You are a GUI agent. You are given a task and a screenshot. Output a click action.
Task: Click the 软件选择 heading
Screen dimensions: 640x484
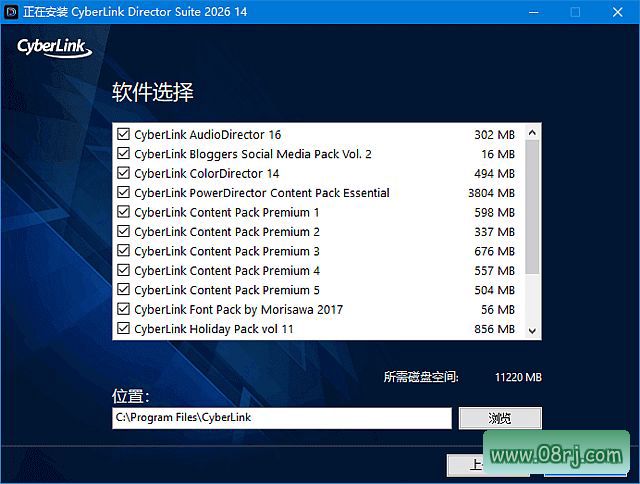pos(153,92)
